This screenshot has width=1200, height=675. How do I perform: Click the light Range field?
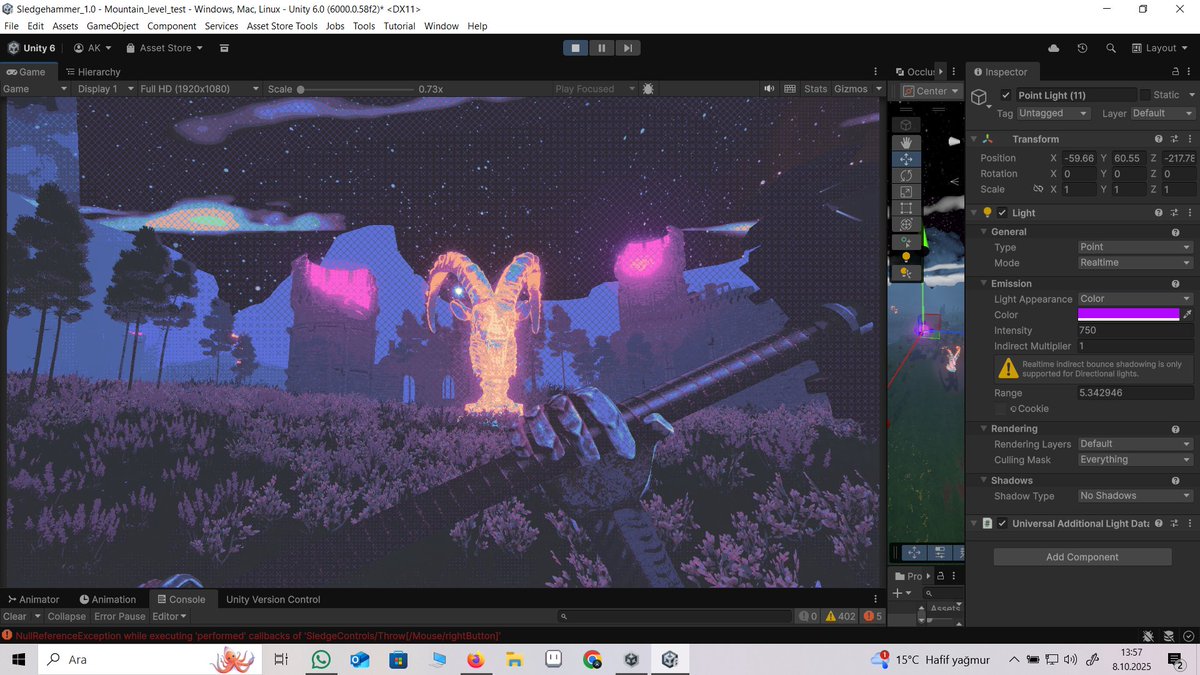coord(1136,393)
